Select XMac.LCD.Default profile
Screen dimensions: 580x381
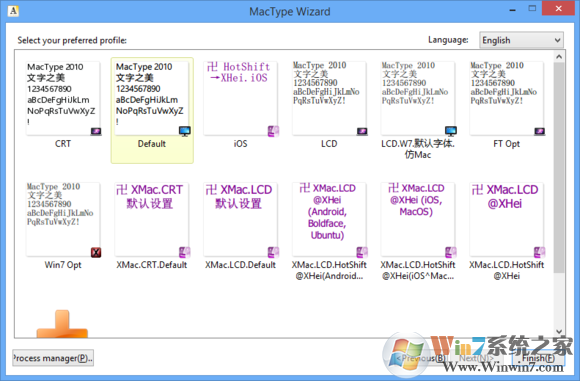(x=240, y=226)
